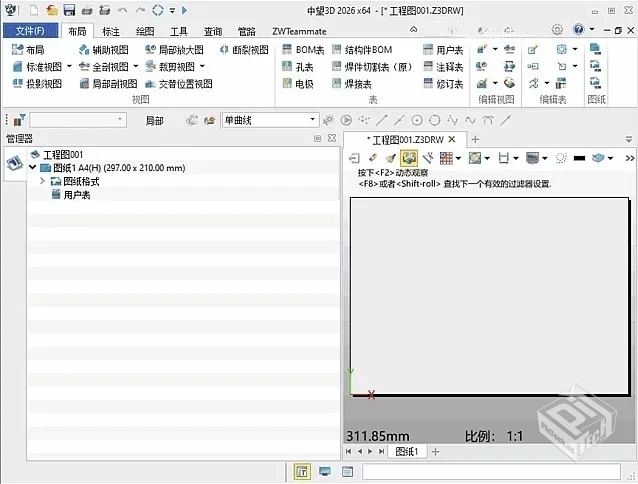Toggle the highlighted status bar icon at bottom
This screenshot has height=484, width=638.
tap(302, 472)
